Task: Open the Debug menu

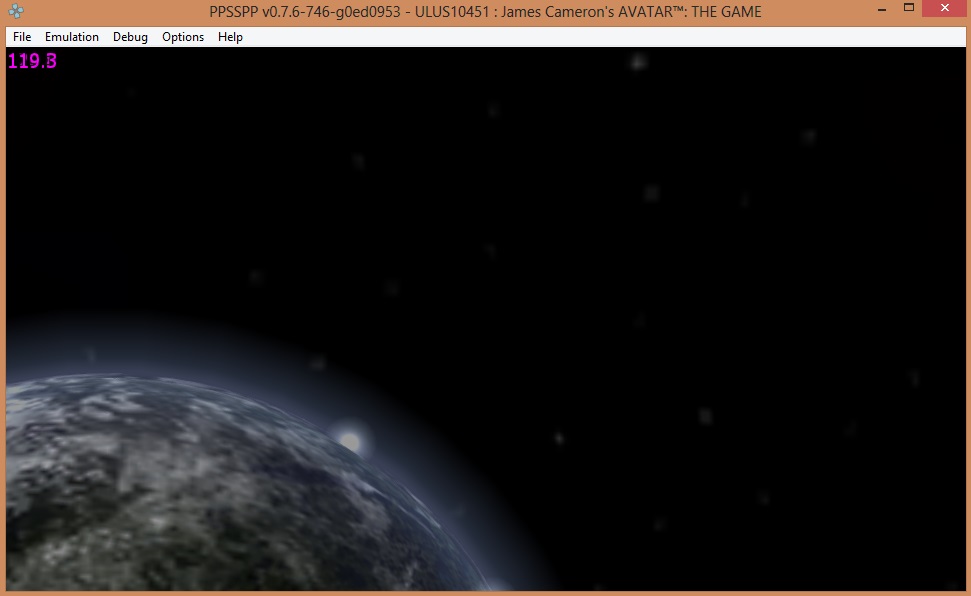Action: click(x=130, y=37)
